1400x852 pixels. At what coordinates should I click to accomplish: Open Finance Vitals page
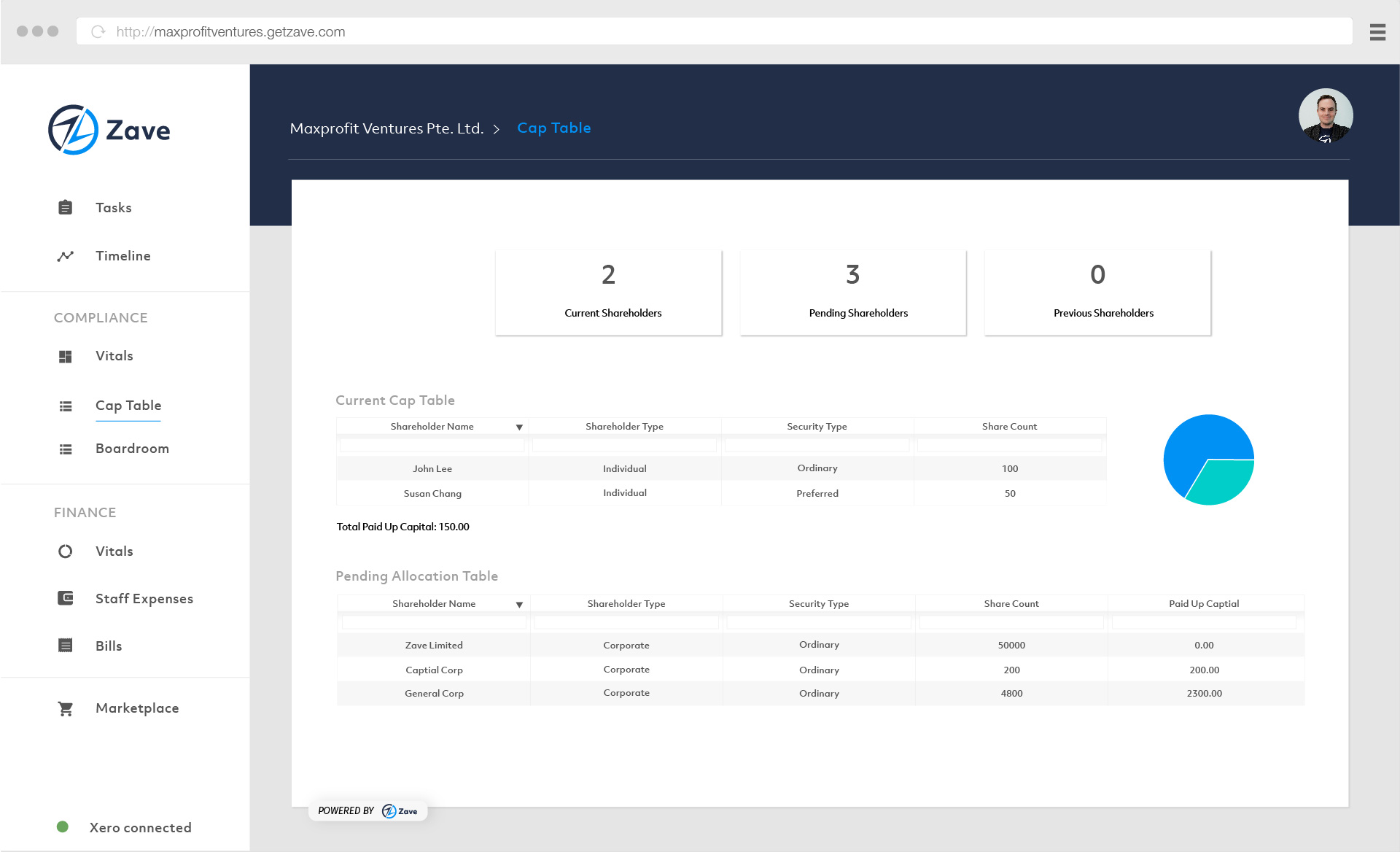coord(114,551)
